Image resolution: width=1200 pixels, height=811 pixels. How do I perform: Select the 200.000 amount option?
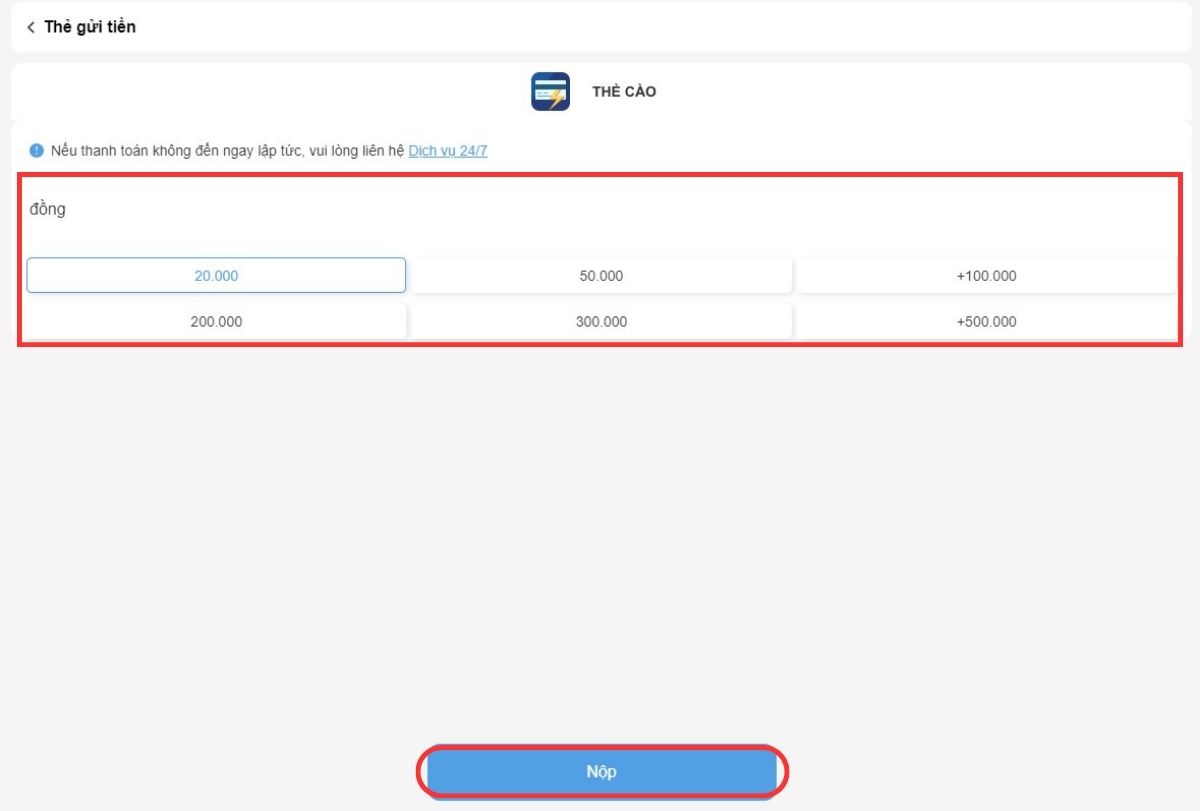pos(216,321)
